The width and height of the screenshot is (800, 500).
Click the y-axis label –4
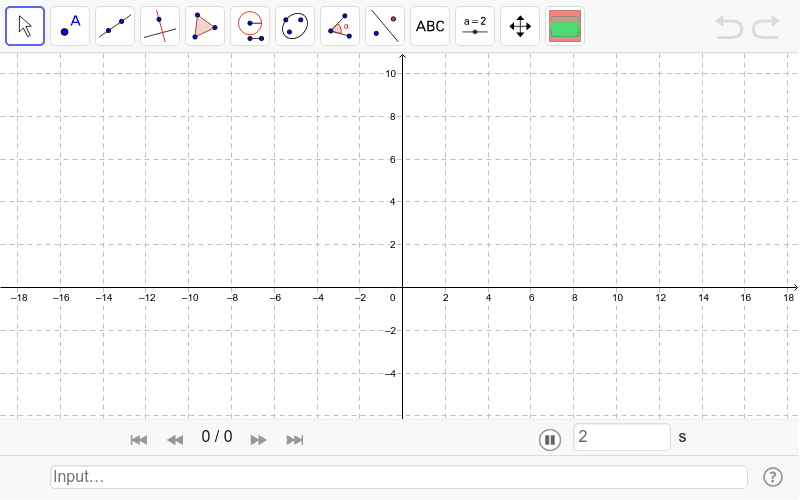pyautogui.click(x=390, y=374)
